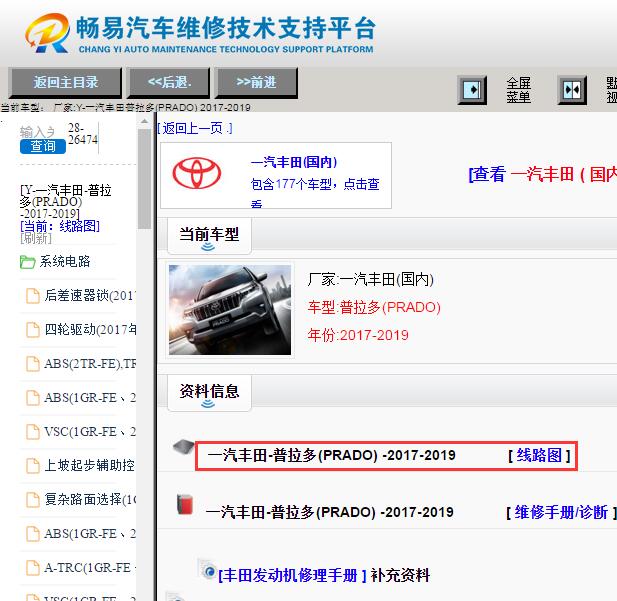Image resolution: width=617 pixels, height=601 pixels.
Task: Open the 维修手册/诊断 link
Action: click(x=561, y=512)
